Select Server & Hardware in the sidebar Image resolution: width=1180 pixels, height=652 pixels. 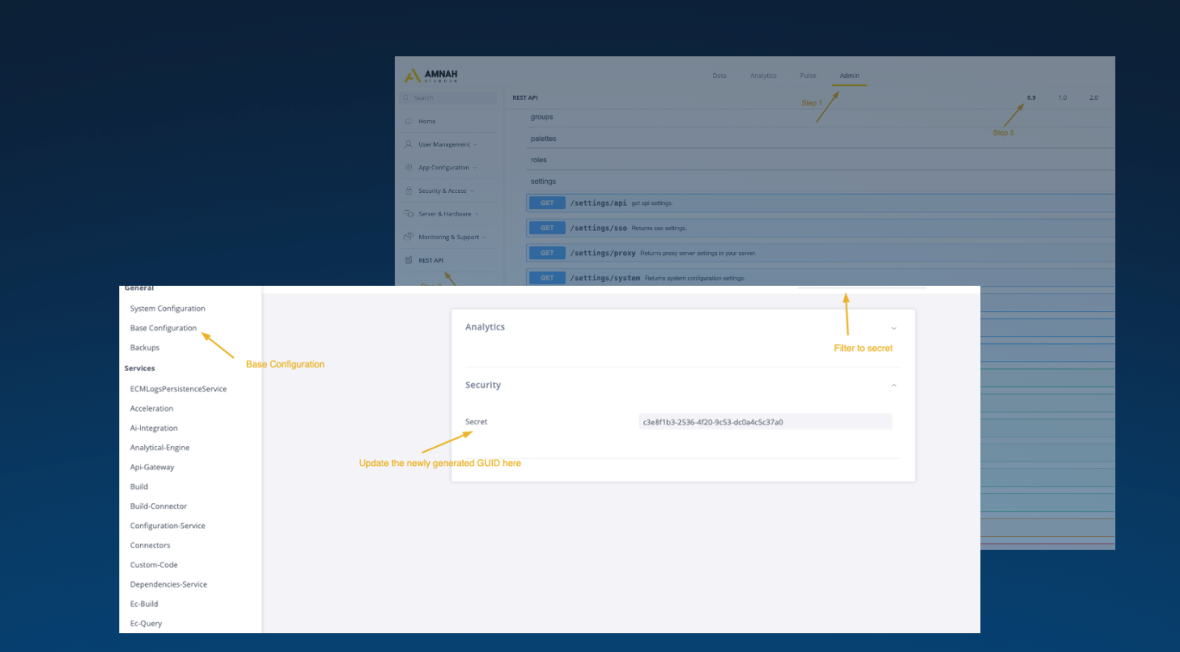point(443,213)
